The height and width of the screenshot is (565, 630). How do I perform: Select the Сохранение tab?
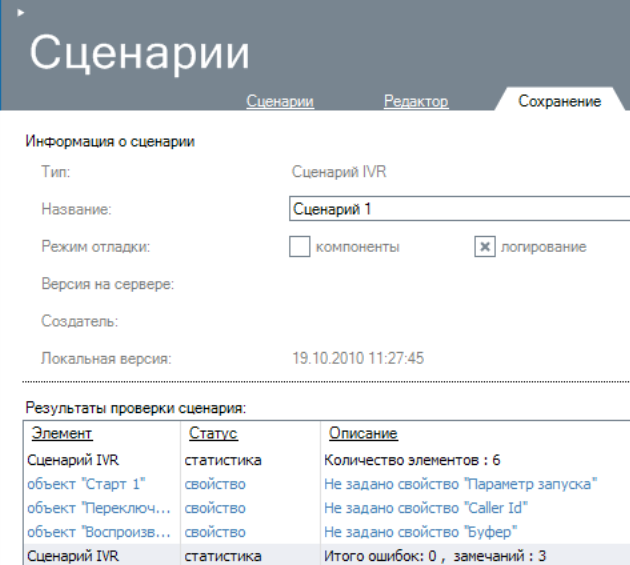click(x=559, y=101)
